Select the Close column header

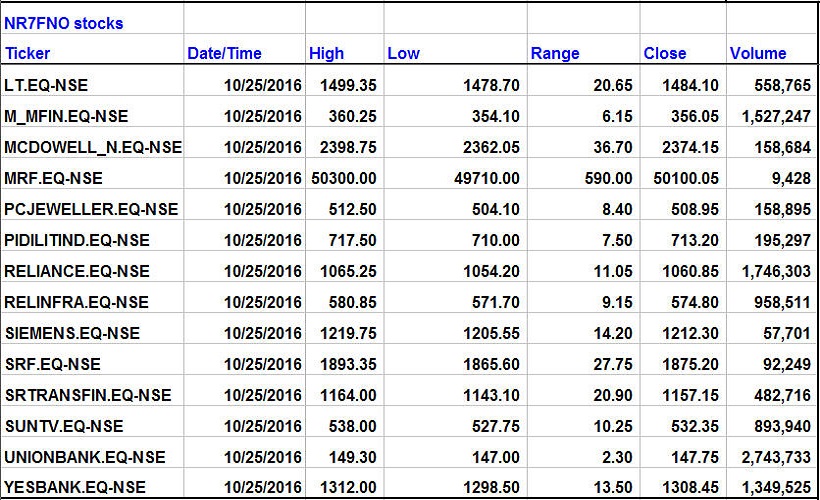point(665,53)
